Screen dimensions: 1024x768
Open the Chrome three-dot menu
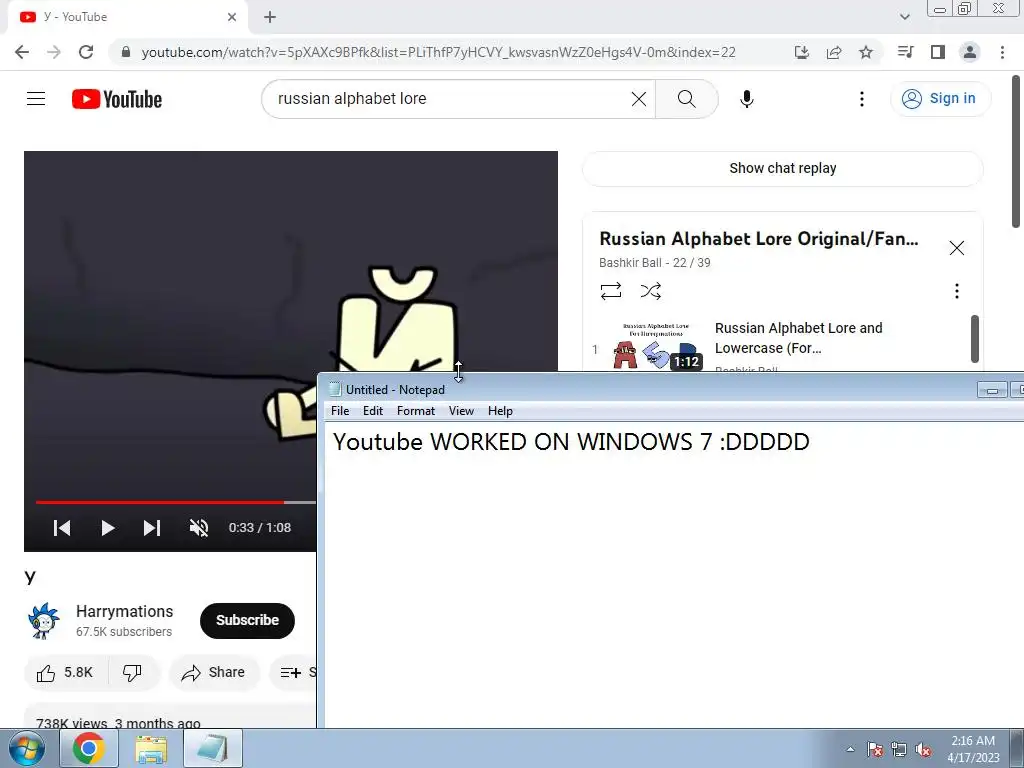1002,52
